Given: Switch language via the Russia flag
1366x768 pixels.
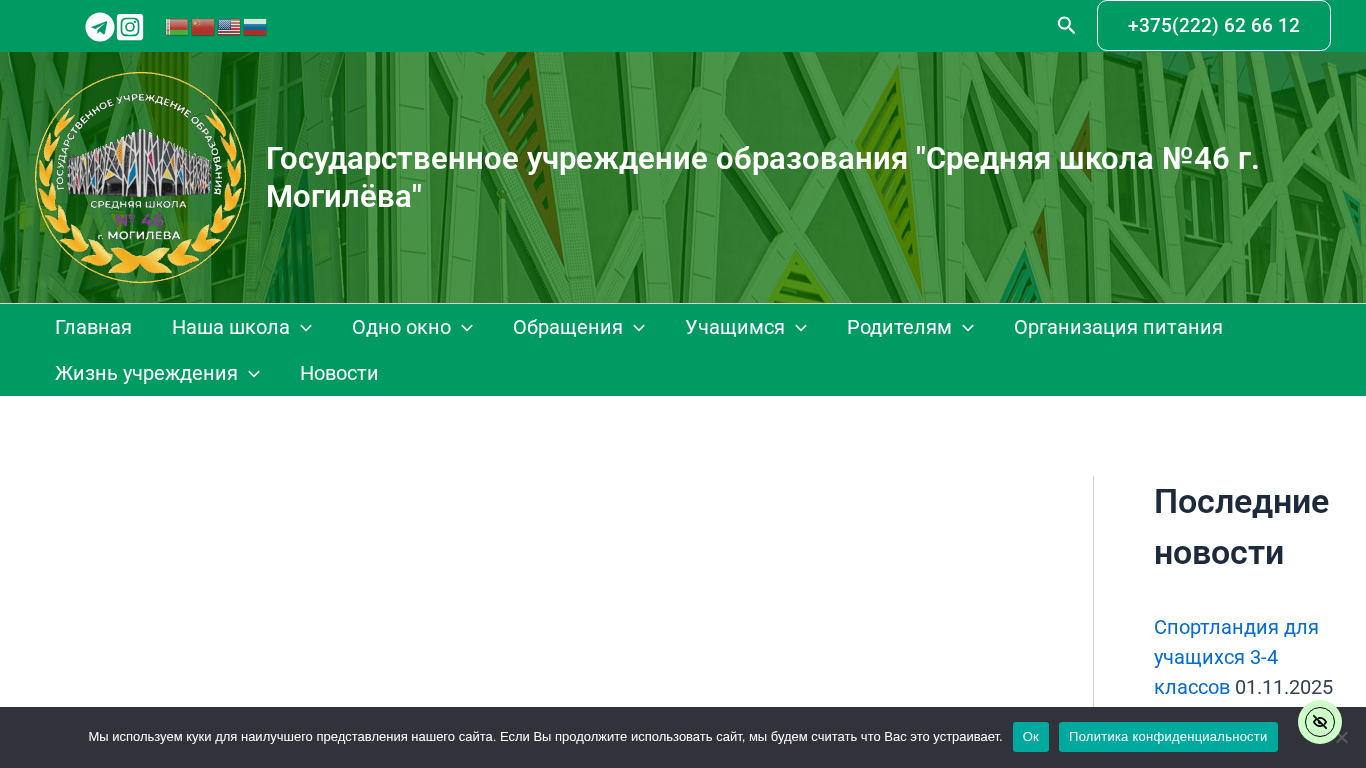Looking at the screenshot, I should 255,27.
